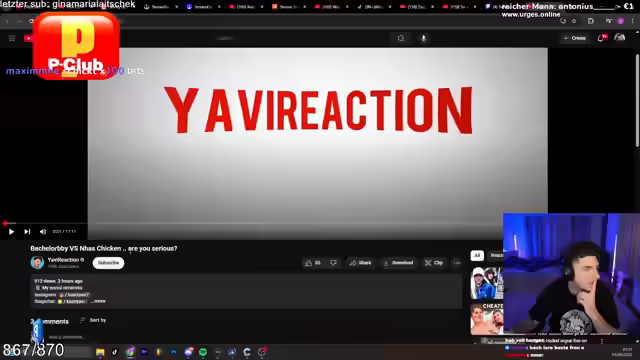Open the YouTube notifications bell
The height and width of the screenshot is (360, 640).
click(x=601, y=38)
